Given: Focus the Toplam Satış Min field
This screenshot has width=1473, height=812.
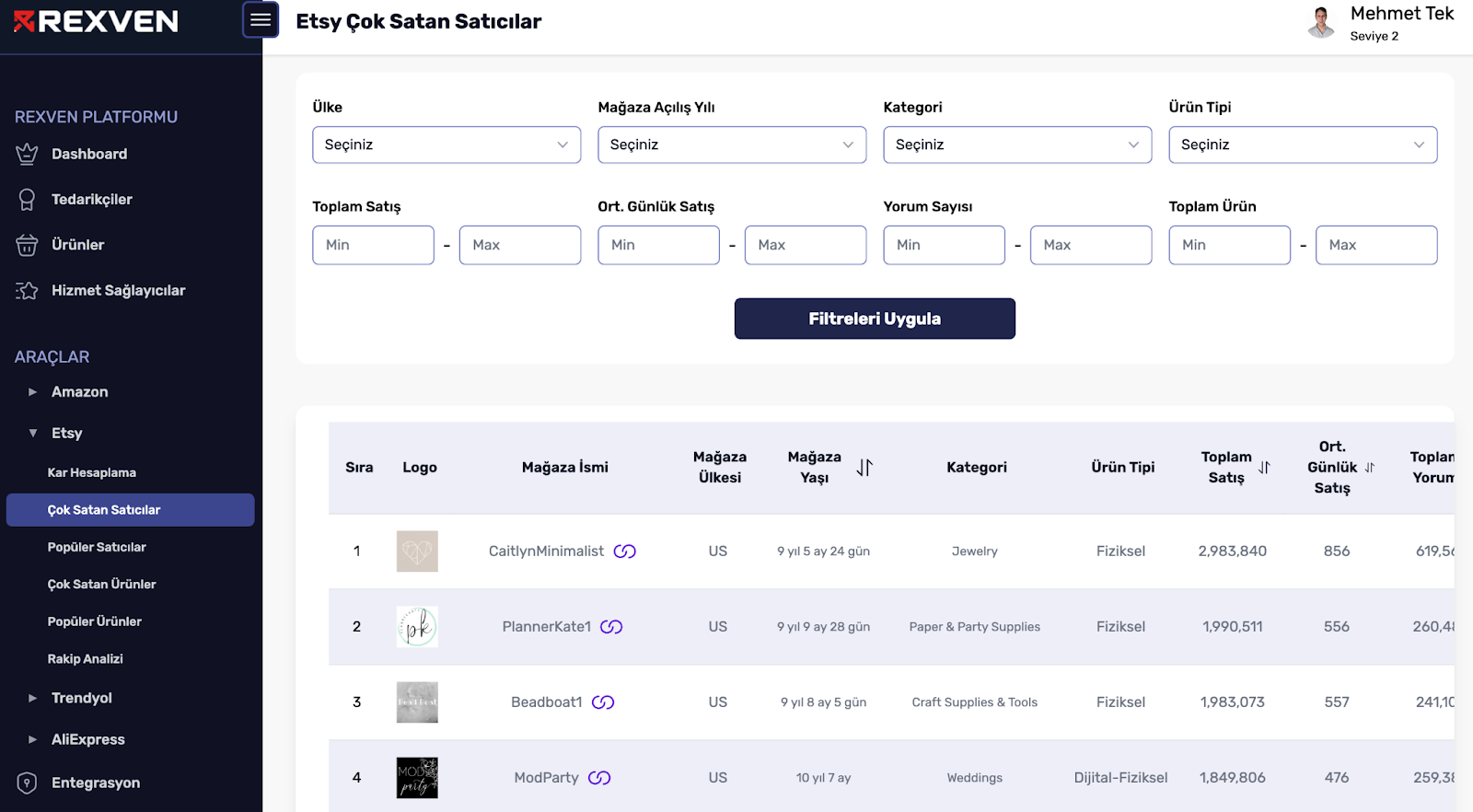Looking at the screenshot, I should coord(373,245).
